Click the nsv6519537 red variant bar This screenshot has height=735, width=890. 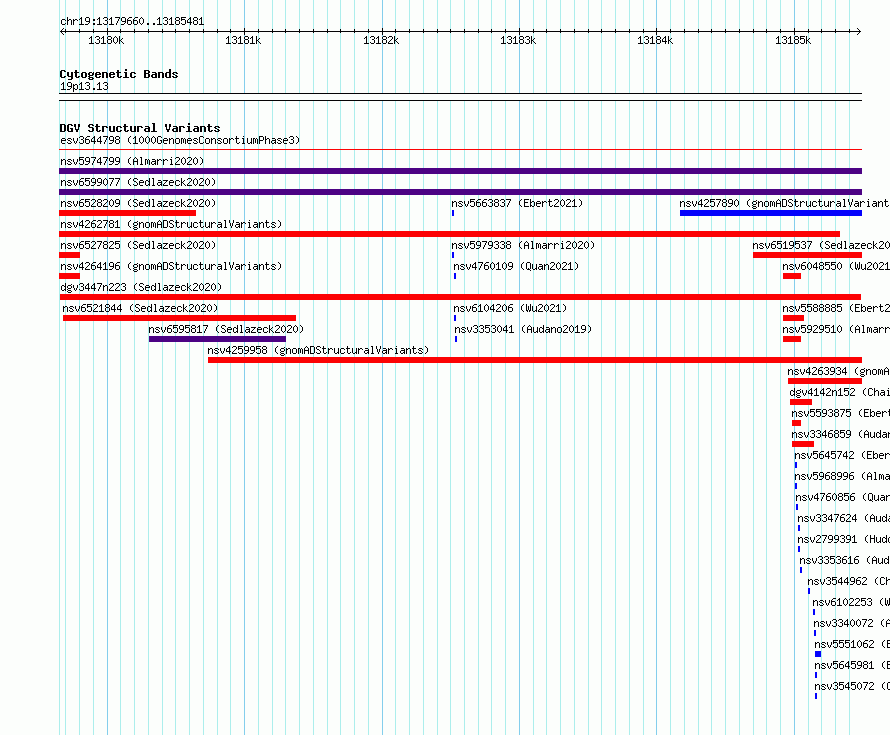[807, 255]
